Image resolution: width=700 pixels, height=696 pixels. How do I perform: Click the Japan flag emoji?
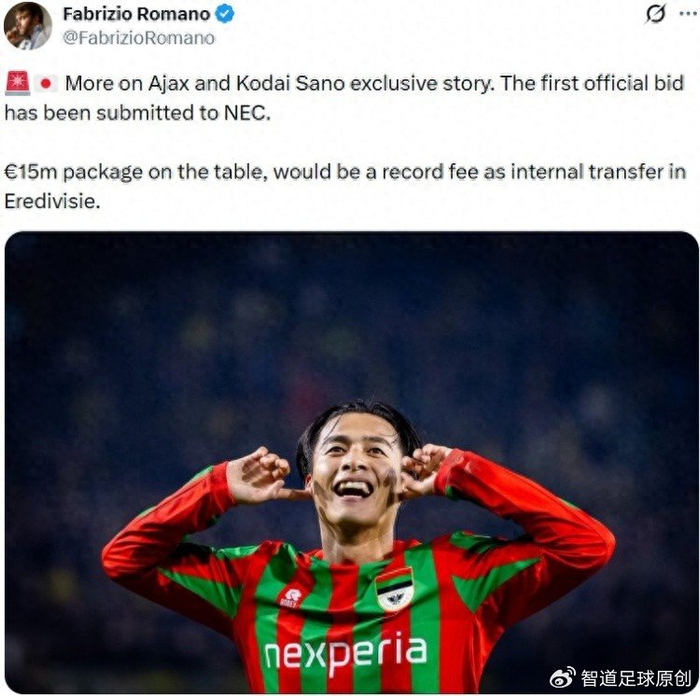point(46,83)
